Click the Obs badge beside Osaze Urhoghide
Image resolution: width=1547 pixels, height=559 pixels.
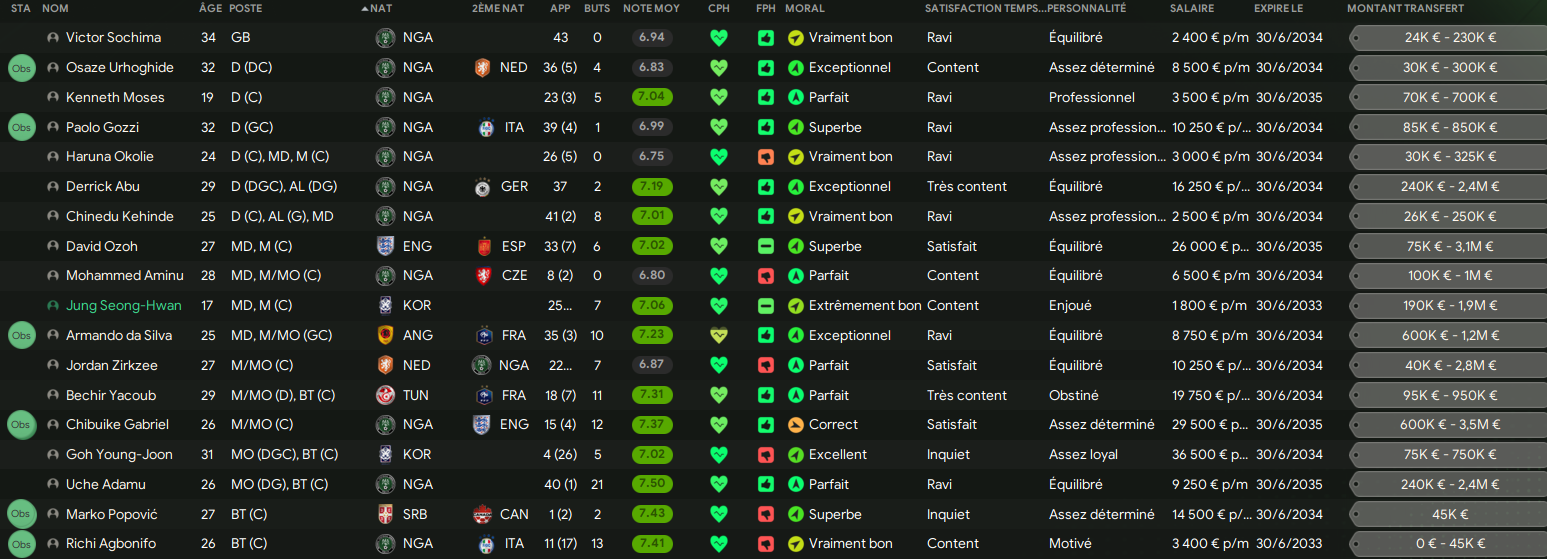[x=21, y=68]
